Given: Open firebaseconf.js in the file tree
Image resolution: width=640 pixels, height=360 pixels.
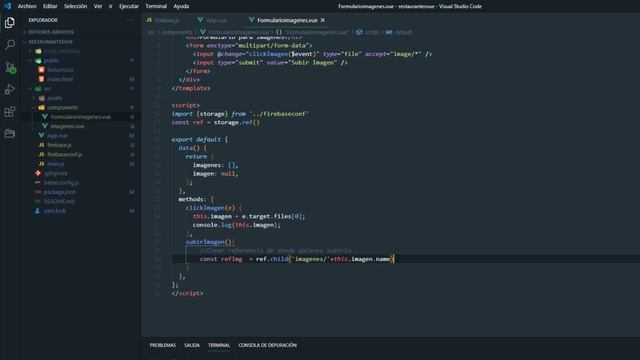Looking at the screenshot, I should point(65,154).
